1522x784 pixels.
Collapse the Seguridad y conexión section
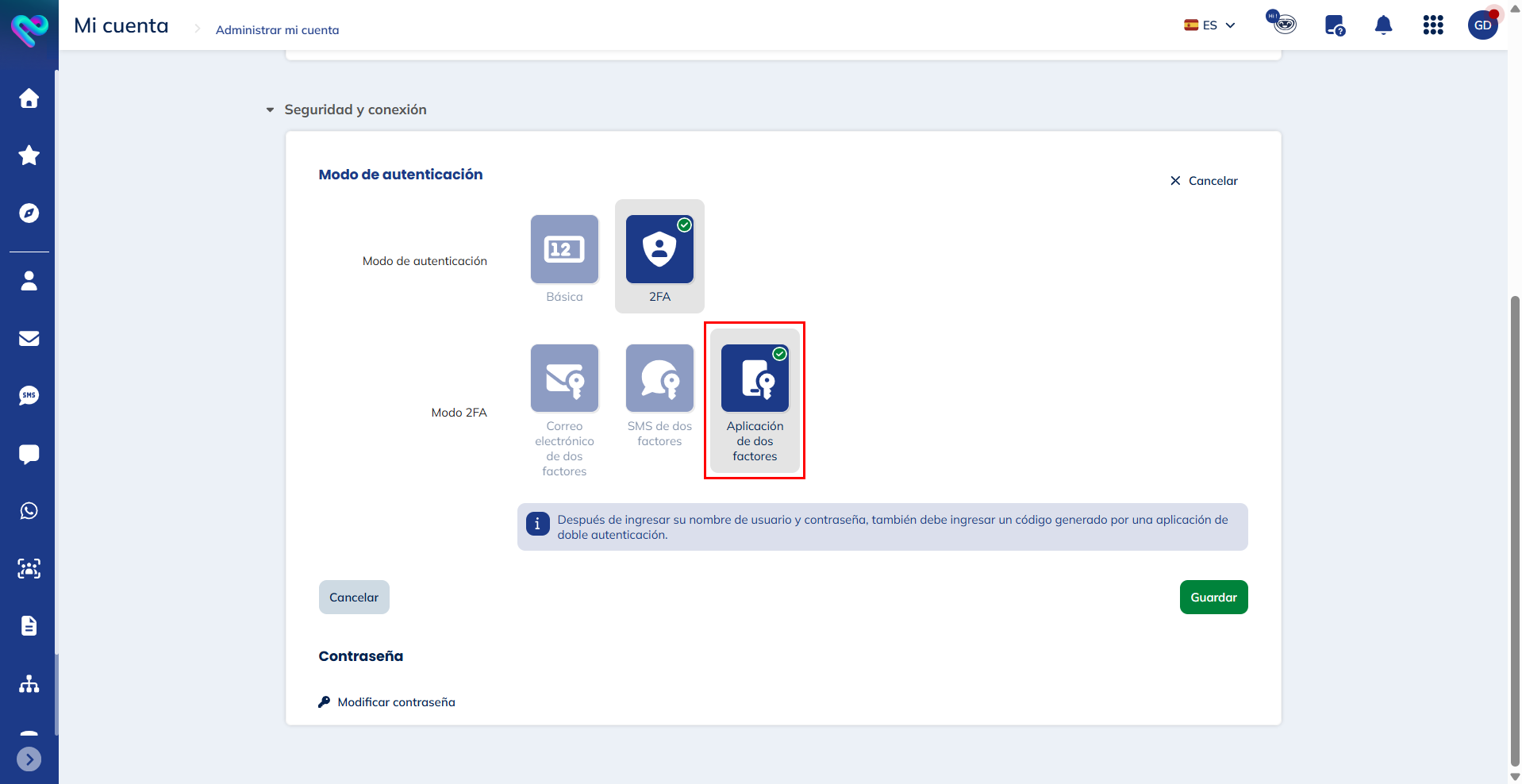point(270,110)
